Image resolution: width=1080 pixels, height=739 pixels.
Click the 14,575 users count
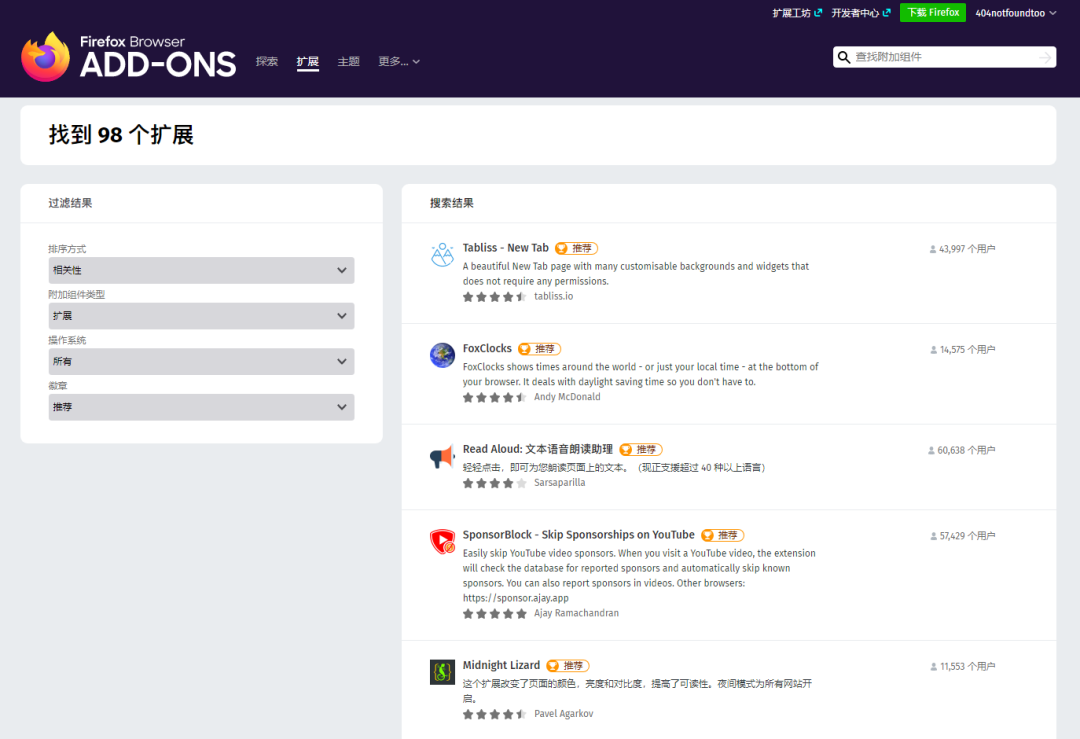[963, 350]
